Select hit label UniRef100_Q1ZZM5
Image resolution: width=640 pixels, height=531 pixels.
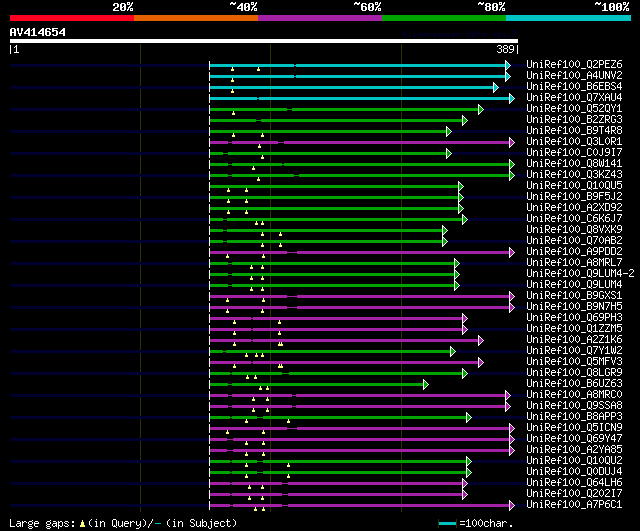574,329
